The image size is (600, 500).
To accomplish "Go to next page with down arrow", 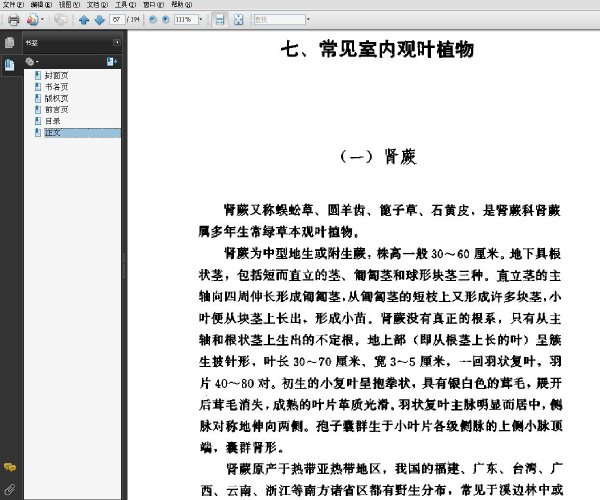I will (99, 20).
